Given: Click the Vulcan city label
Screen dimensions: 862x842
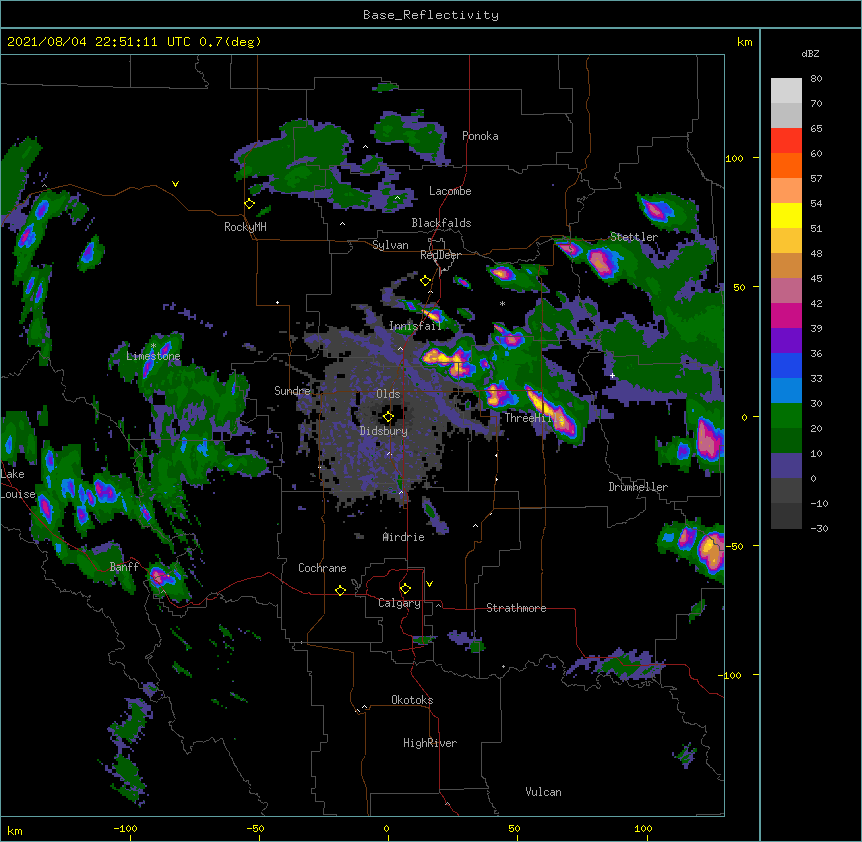Looking at the screenshot, I should (543, 792).
